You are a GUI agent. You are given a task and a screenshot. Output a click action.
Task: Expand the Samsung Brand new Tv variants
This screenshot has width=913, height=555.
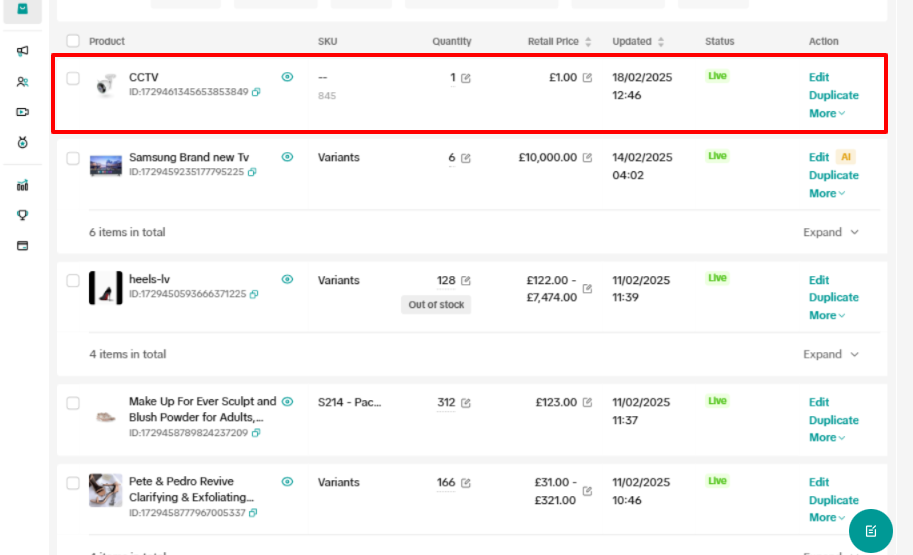(x=830, y=232)
